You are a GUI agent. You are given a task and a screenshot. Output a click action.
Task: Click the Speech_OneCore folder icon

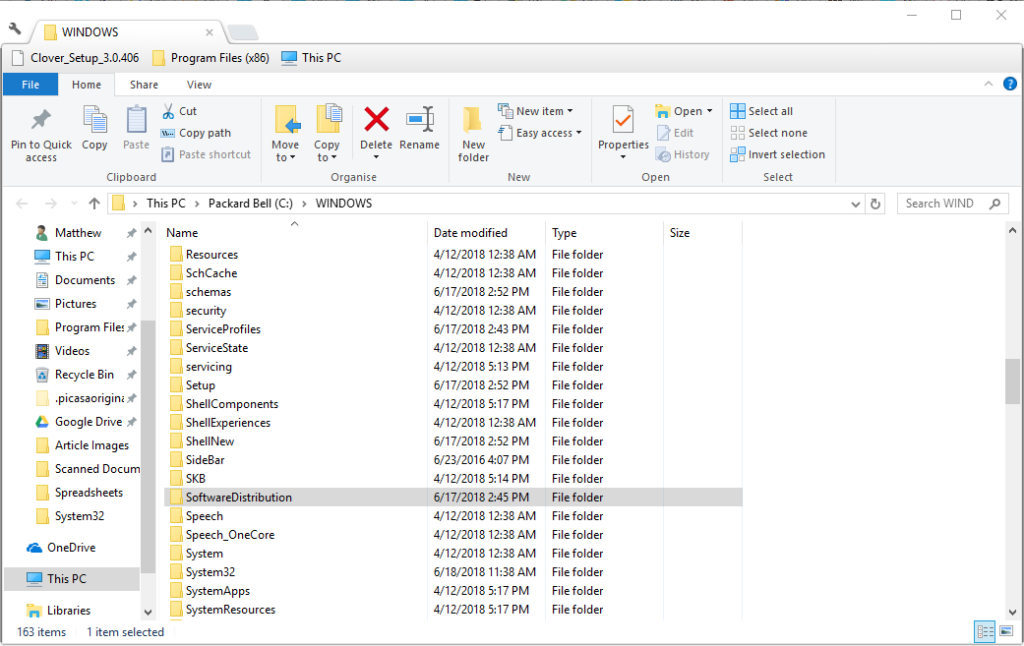(176, 535)
